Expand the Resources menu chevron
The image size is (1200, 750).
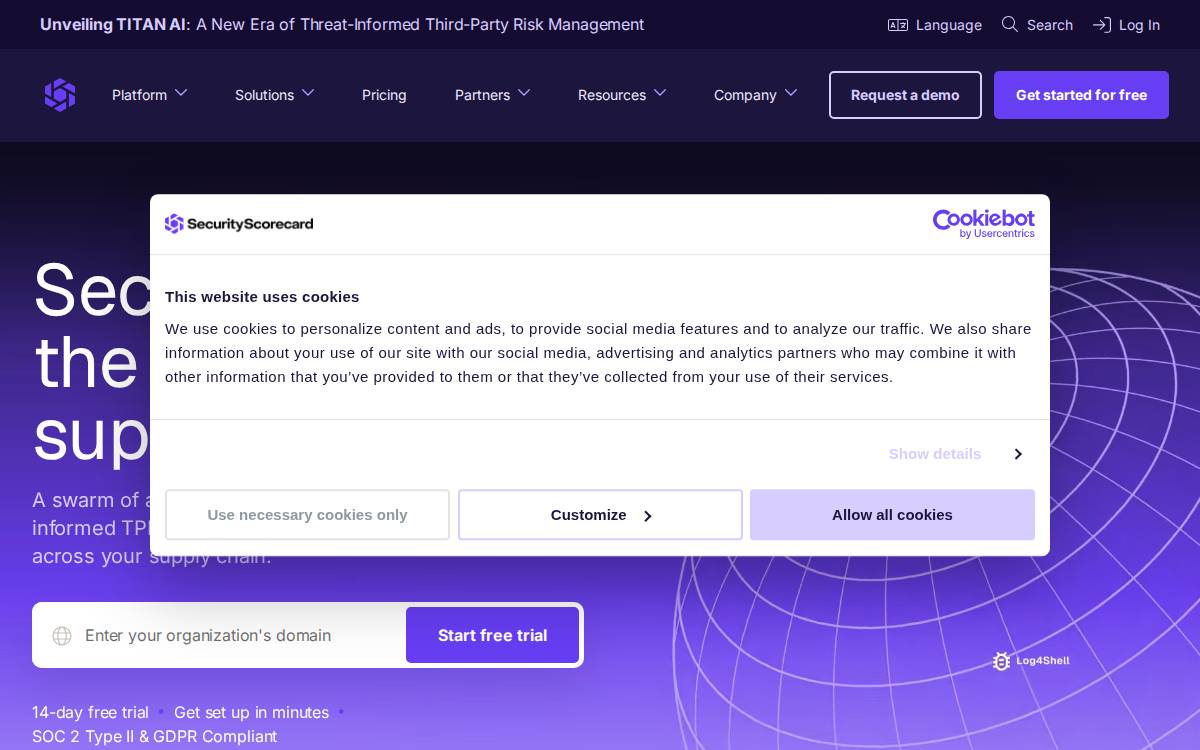[660, 93]
